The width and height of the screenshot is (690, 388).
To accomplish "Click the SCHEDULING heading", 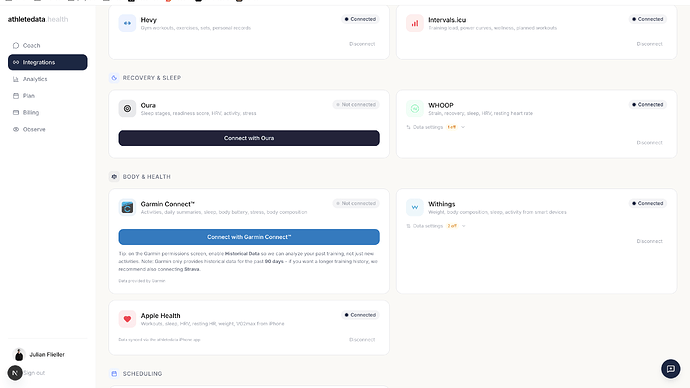I will pyautogui.click(x=143, y=373).
